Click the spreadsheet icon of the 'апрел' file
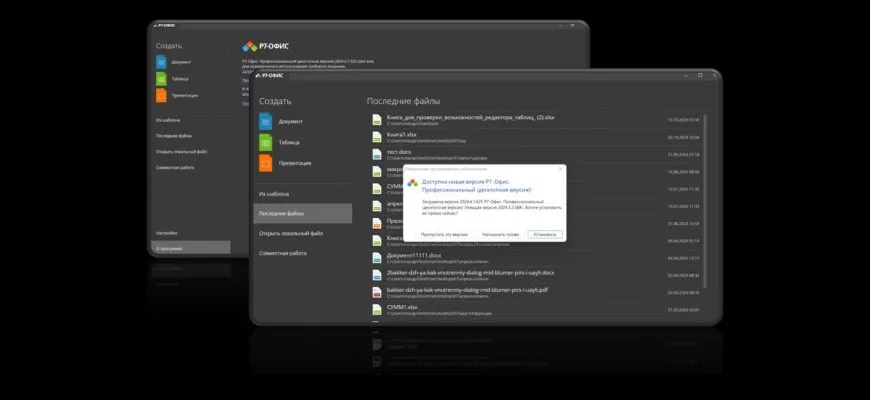The width and height of the screenshot is (870, 400). point(377,206)
